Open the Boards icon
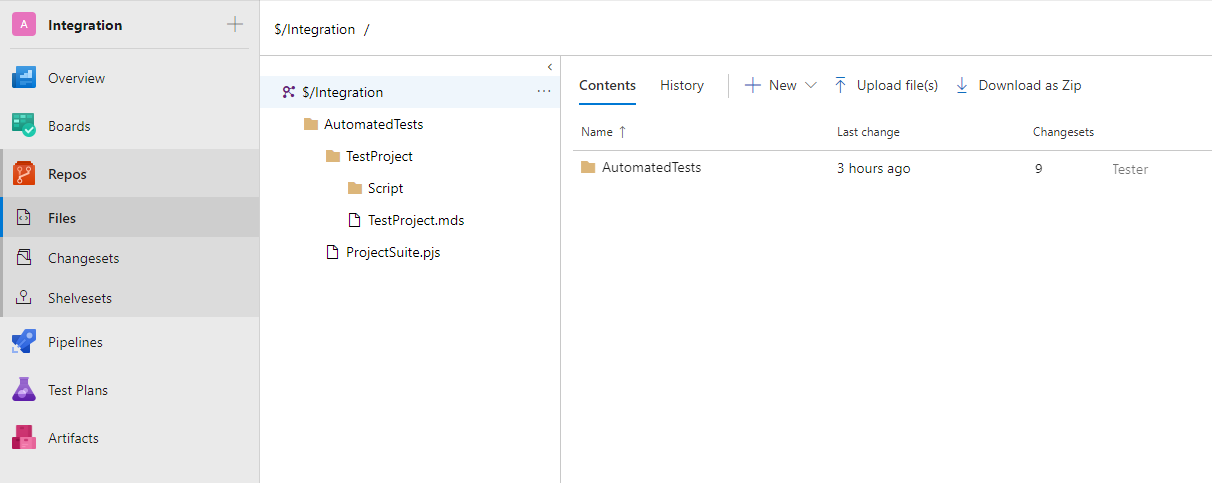Viewport: 1212px width, 483px height. [24, 126]
